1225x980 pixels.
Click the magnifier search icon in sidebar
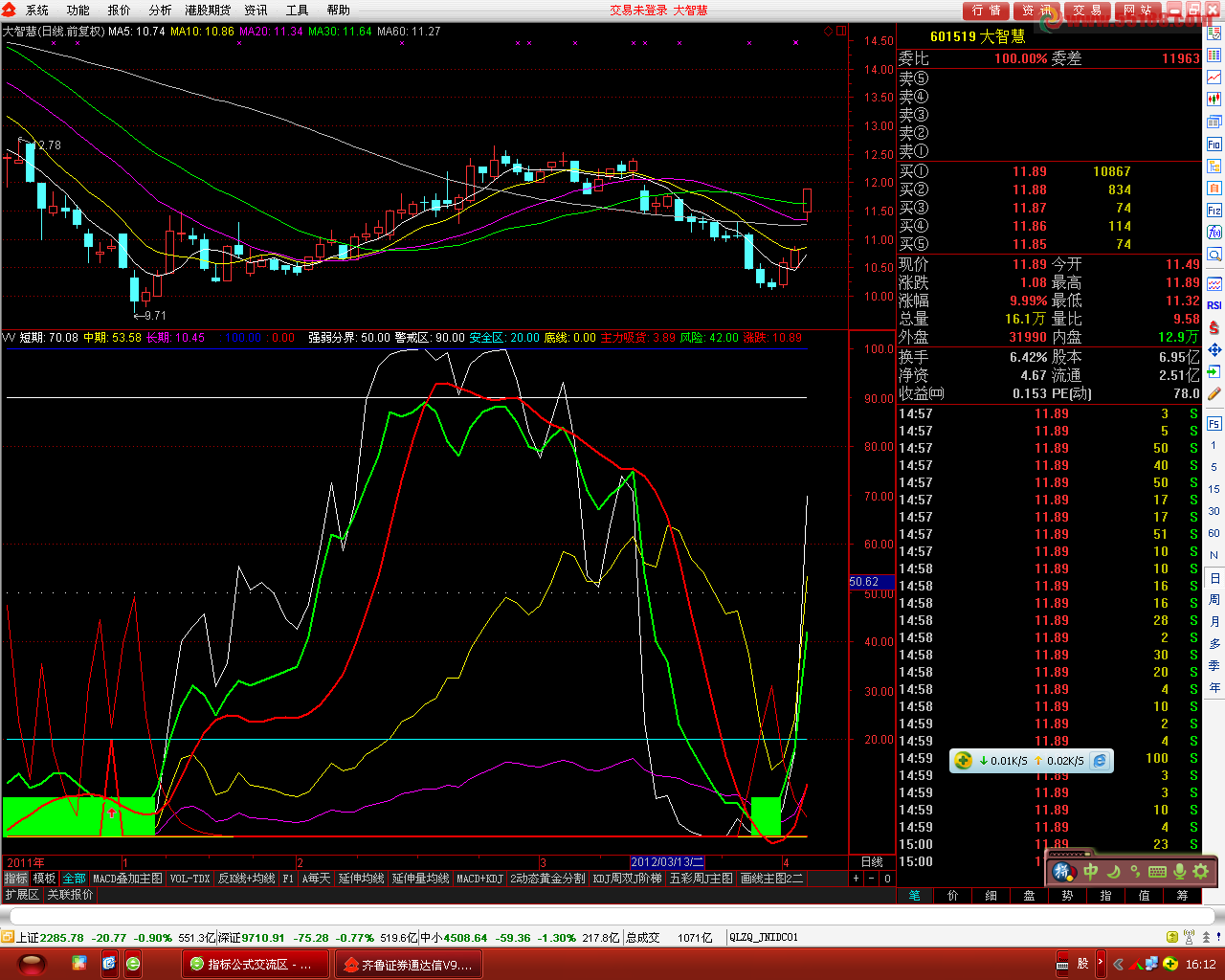pyautogui.click(x=1214, y=255)
